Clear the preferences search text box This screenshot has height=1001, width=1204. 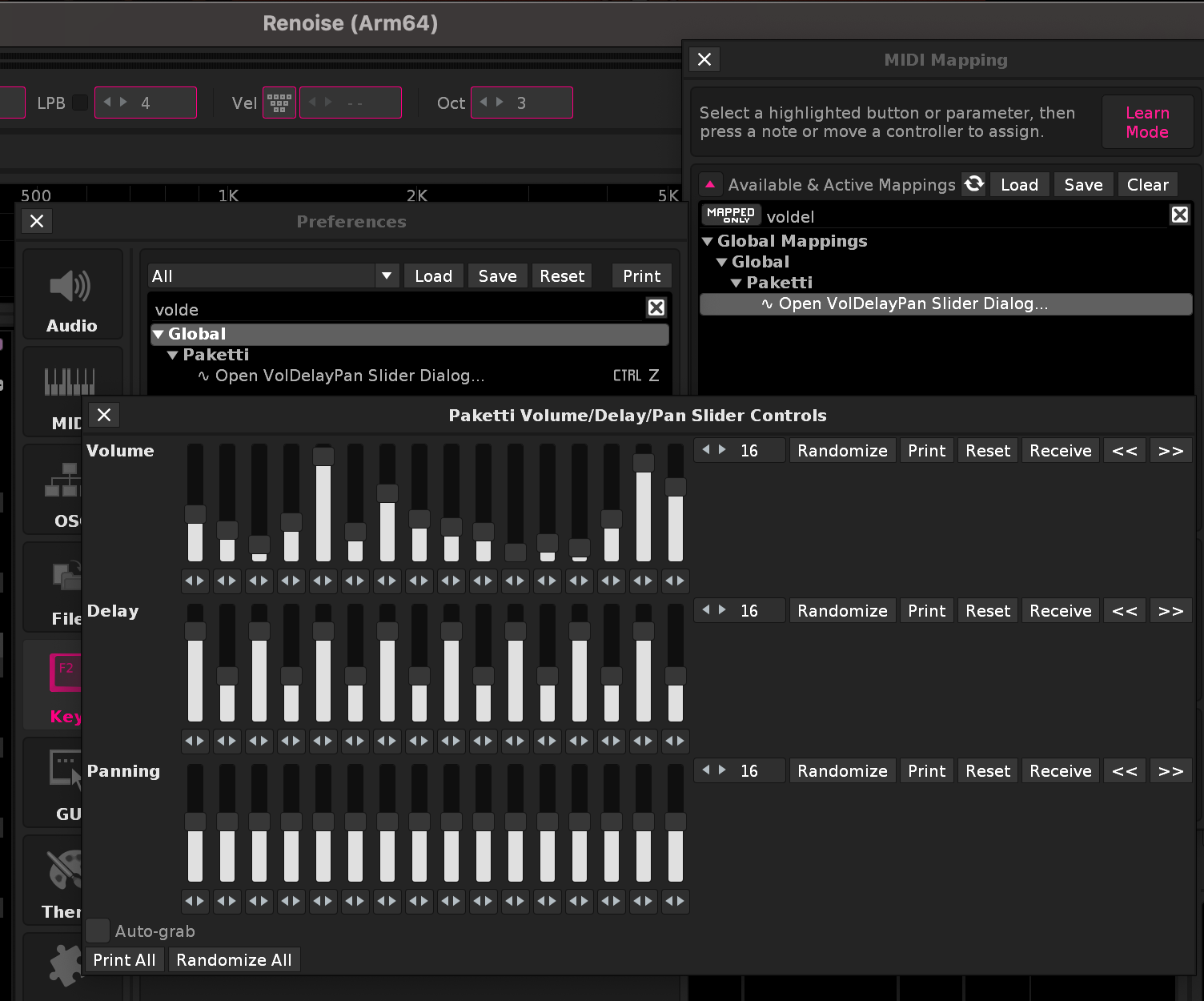pos(656,308)
